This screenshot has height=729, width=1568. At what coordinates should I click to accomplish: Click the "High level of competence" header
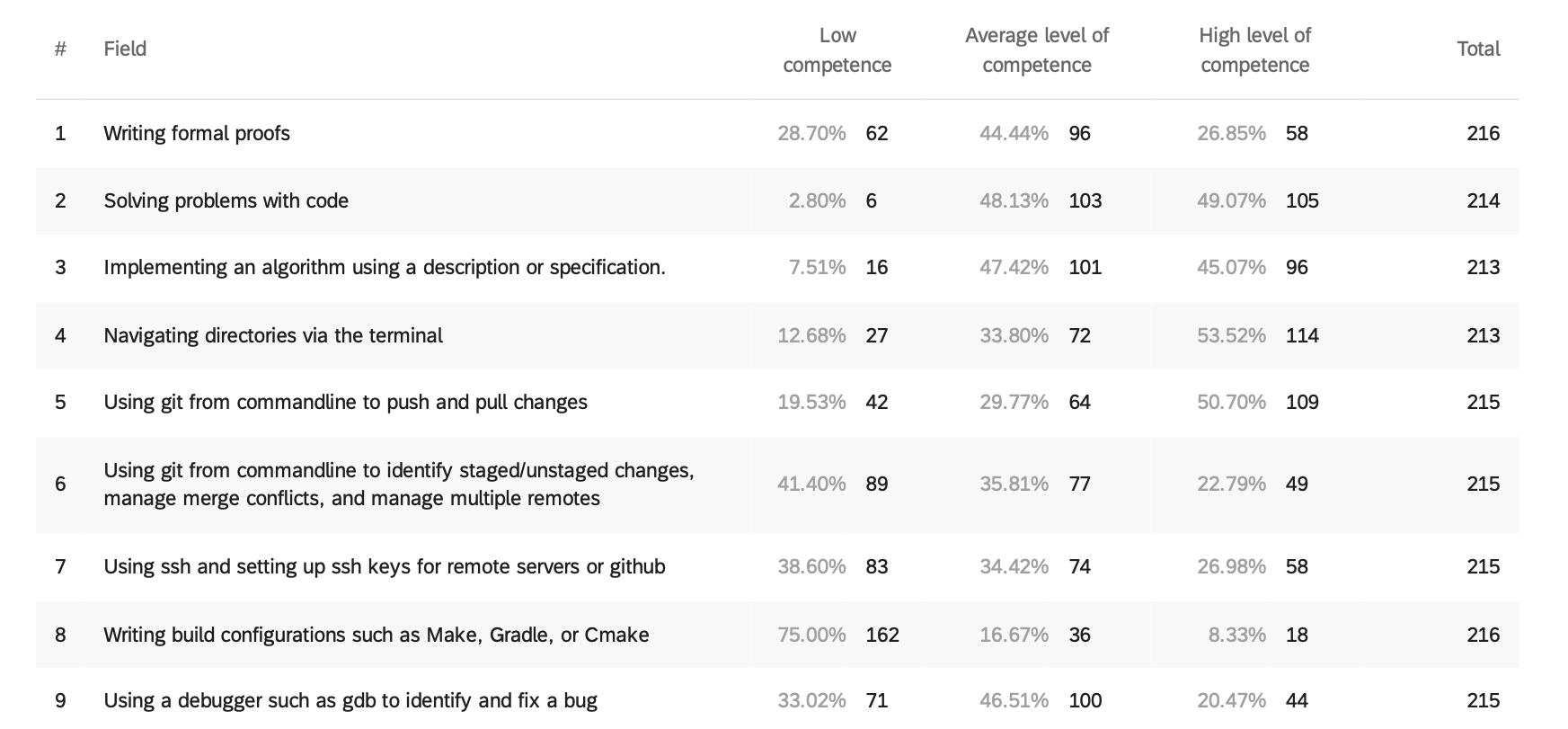click(x=1254, y=50)
